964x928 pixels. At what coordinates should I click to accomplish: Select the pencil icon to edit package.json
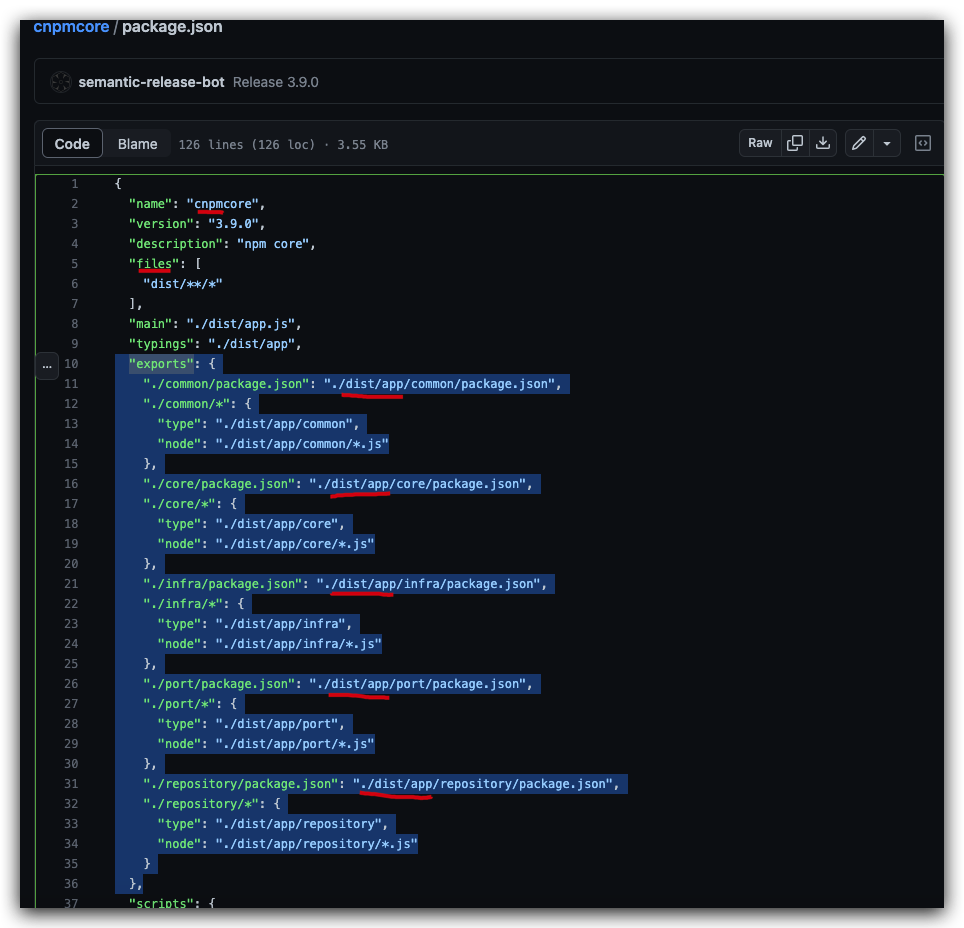[858, 142]
